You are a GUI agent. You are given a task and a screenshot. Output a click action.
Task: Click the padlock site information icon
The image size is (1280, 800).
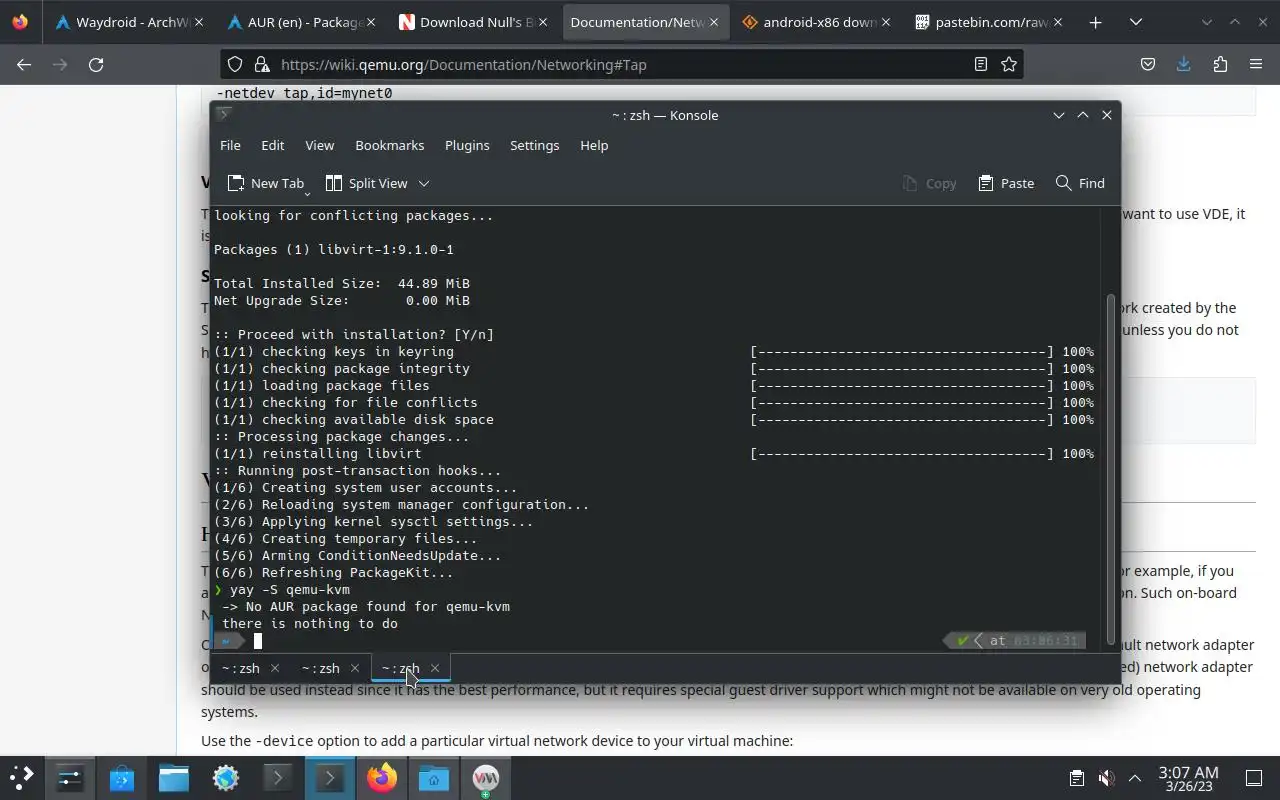point(262,64)
